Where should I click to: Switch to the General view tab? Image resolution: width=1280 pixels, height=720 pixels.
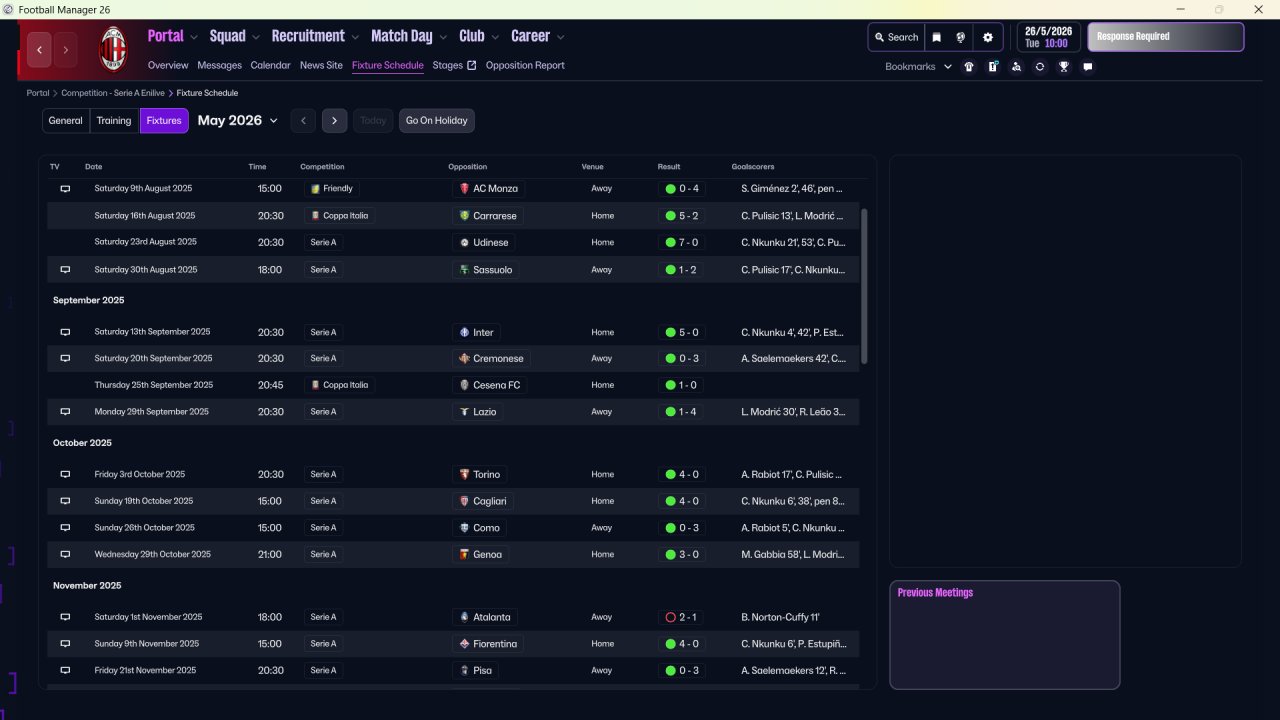[66, 121]
